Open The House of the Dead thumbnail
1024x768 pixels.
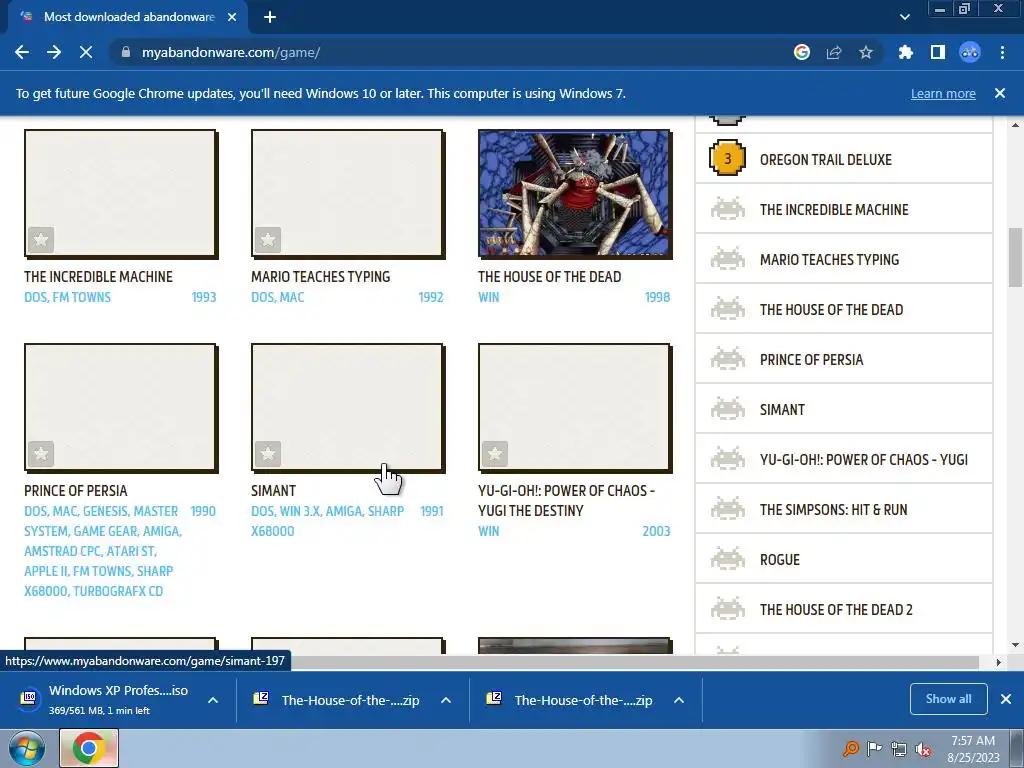click(575, 193)
